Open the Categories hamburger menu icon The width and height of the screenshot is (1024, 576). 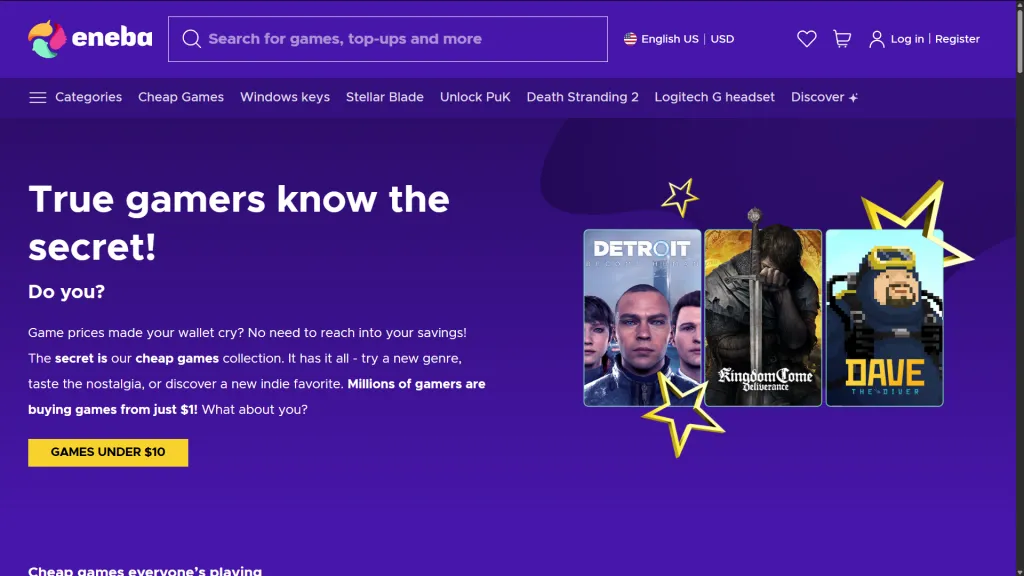tap(38, 97)
